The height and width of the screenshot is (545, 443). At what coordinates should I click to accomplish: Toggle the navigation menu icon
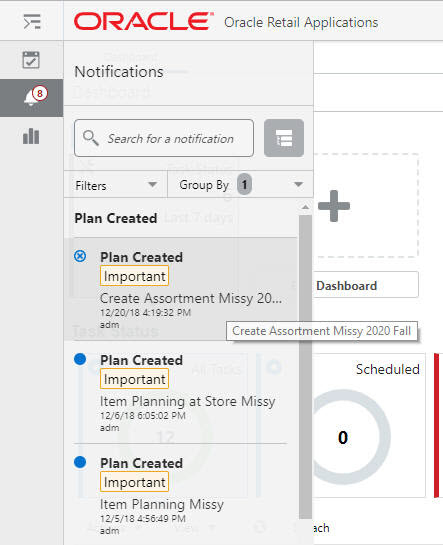[x=32, y=22]
